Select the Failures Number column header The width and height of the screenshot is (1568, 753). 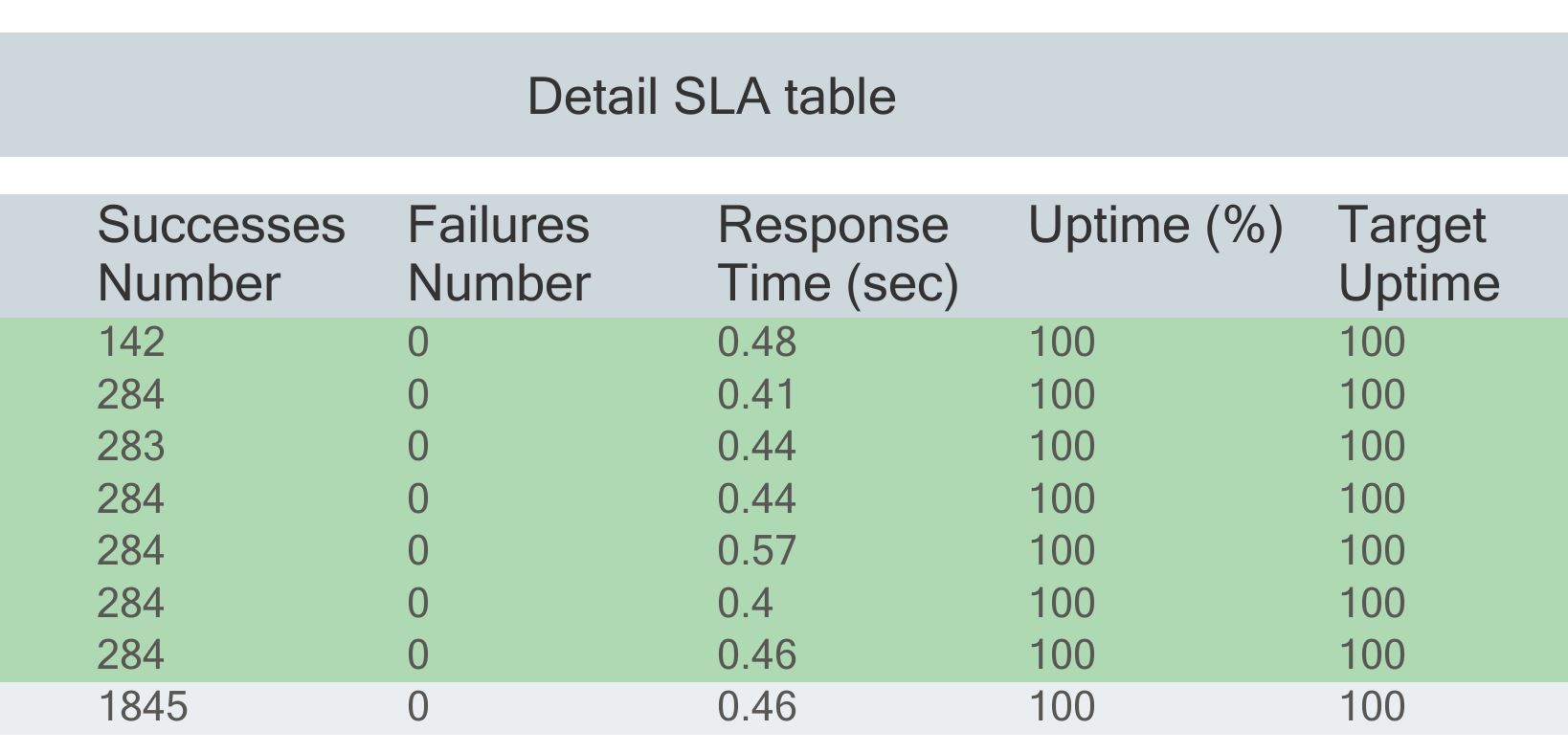(x=499, y=255)
